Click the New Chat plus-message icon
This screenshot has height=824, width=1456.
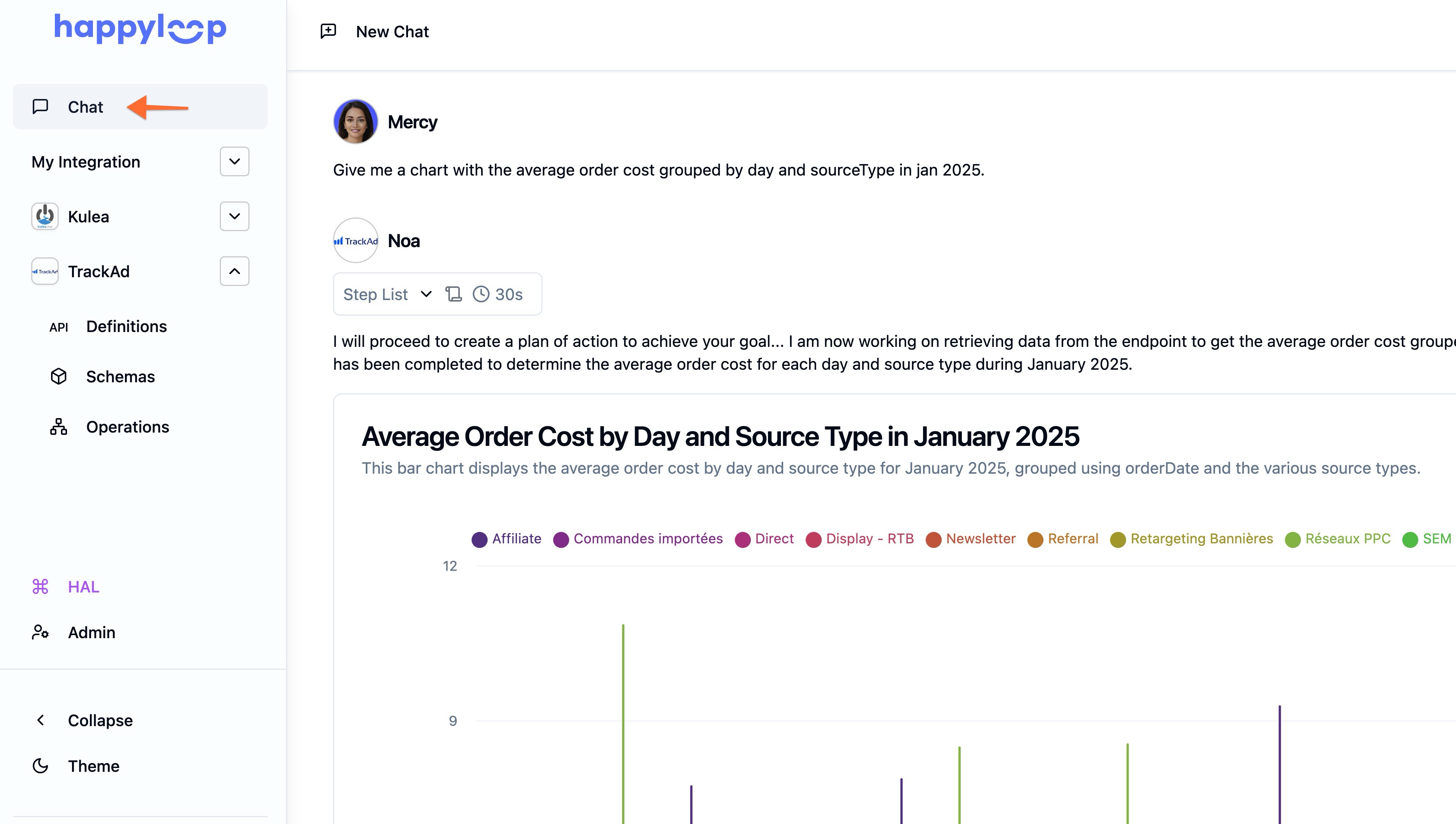(x=328, y=31)
